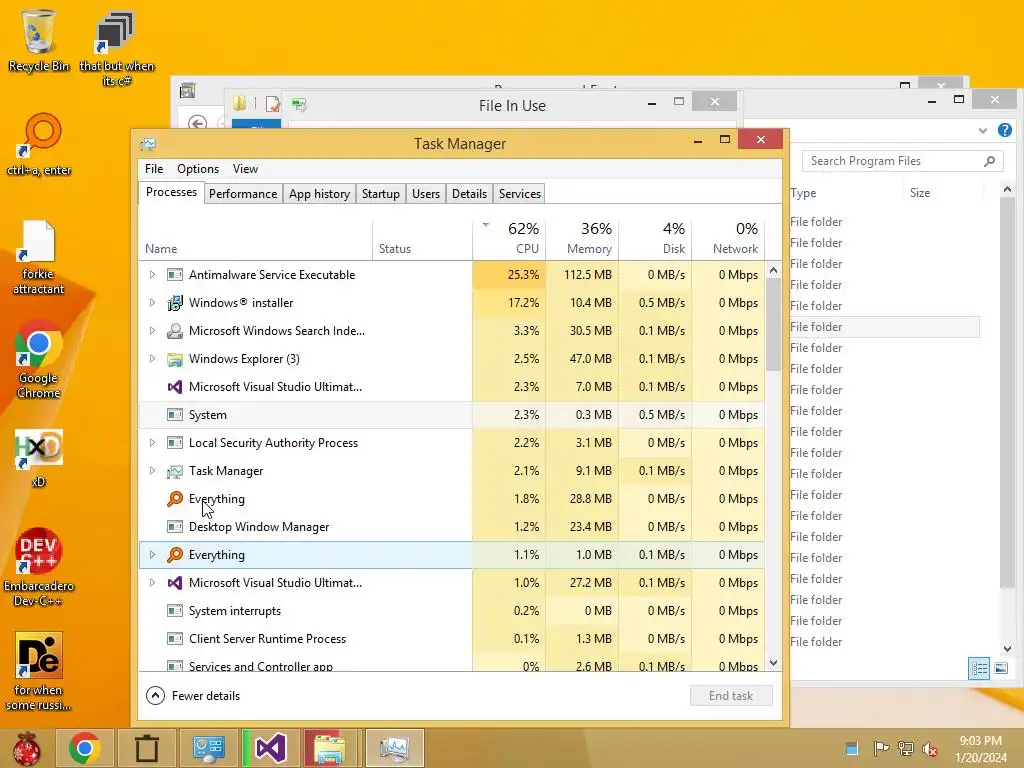
Task: Open the File menu in Task Manager
Action: click(154, 169)
